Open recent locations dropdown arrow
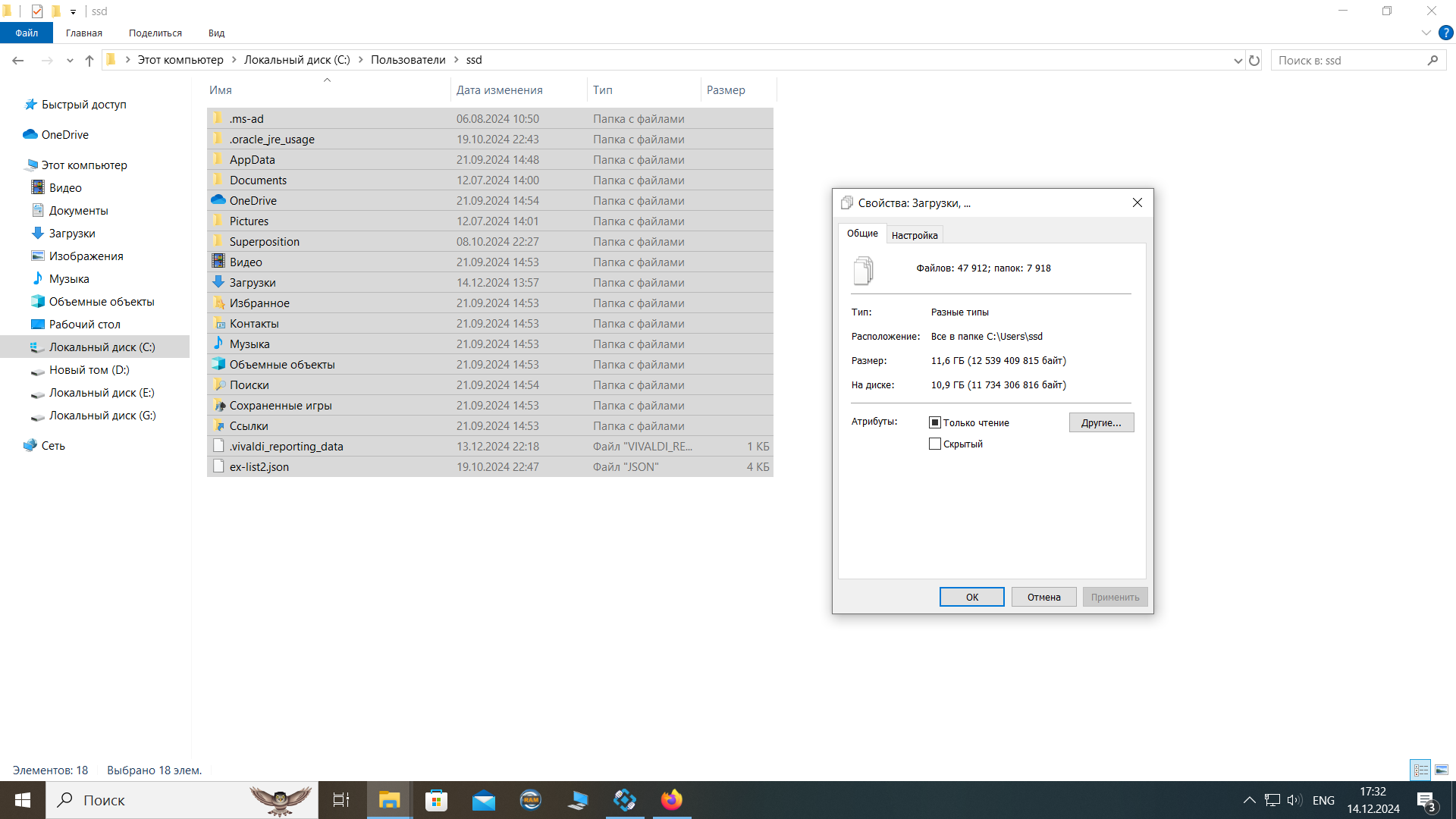Image resolution: width=1456 pixels, height=819 pixels. (x=70, y=61)
